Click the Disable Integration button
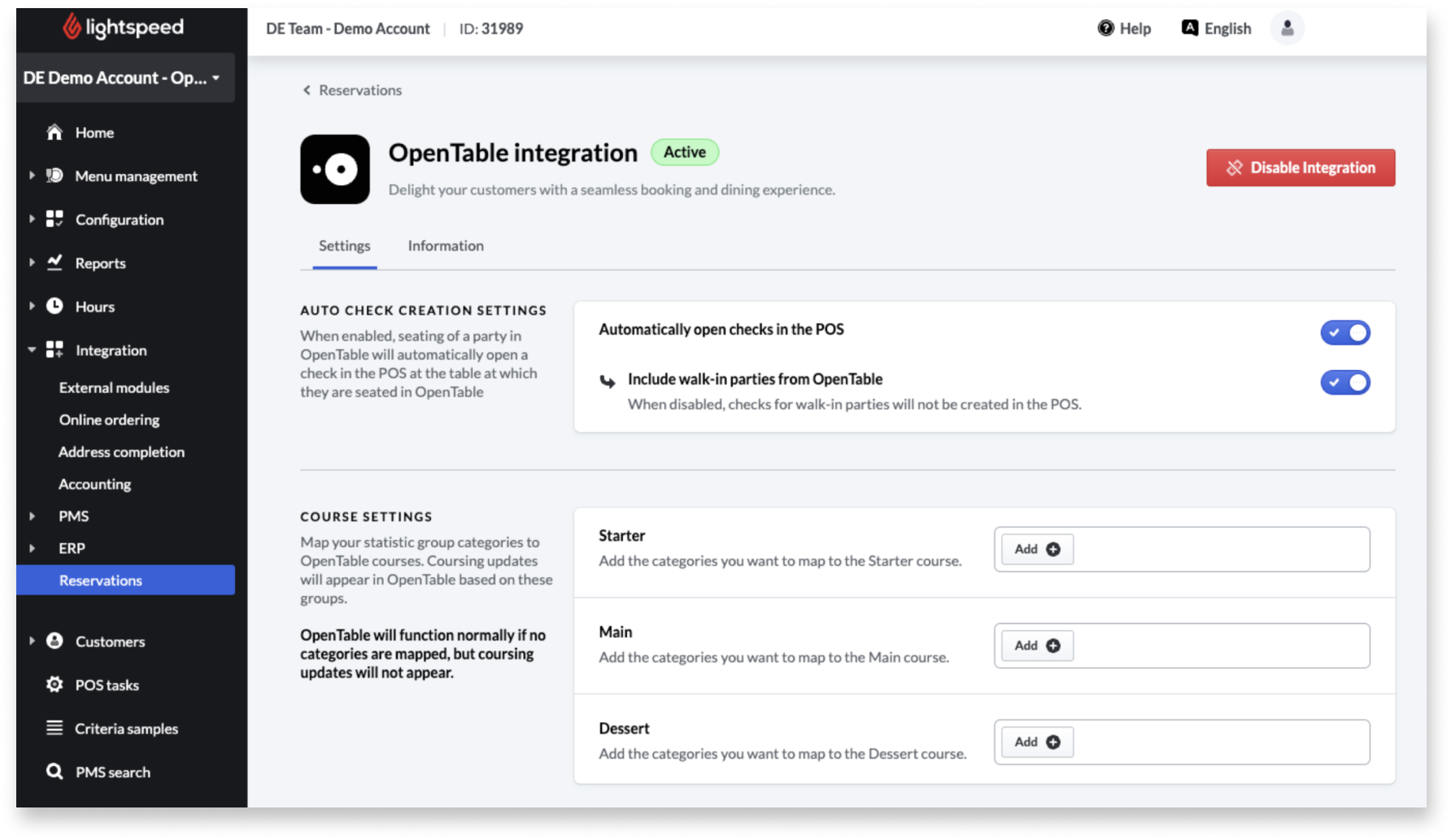 1301,168
